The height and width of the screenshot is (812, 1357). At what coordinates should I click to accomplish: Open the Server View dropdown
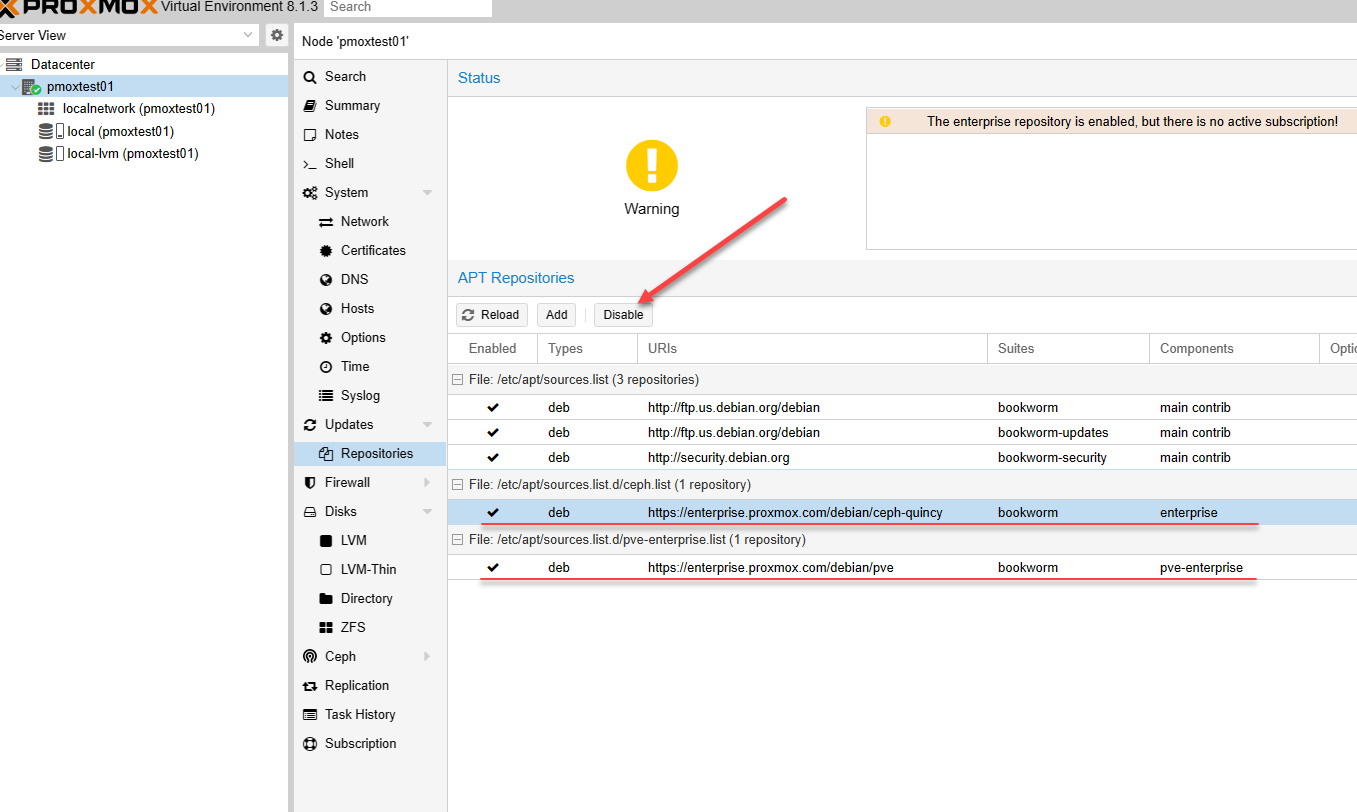click(x=249, y=35)
